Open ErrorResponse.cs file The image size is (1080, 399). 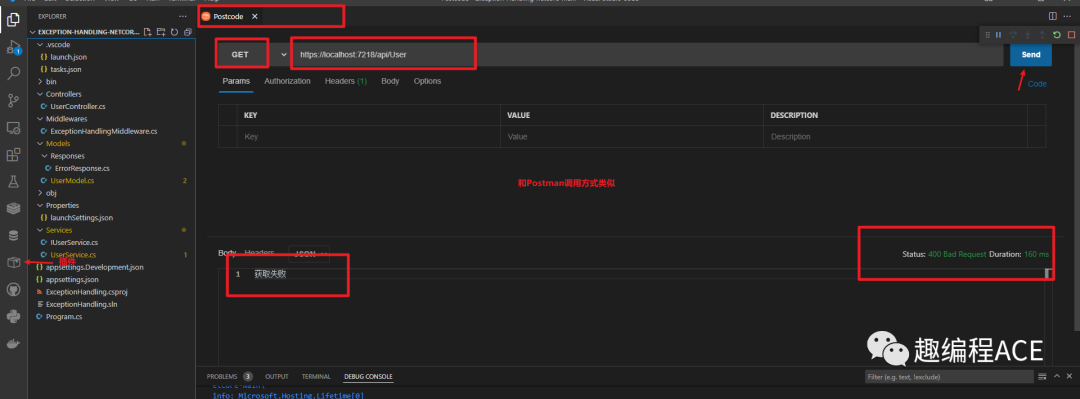[83, 168]
